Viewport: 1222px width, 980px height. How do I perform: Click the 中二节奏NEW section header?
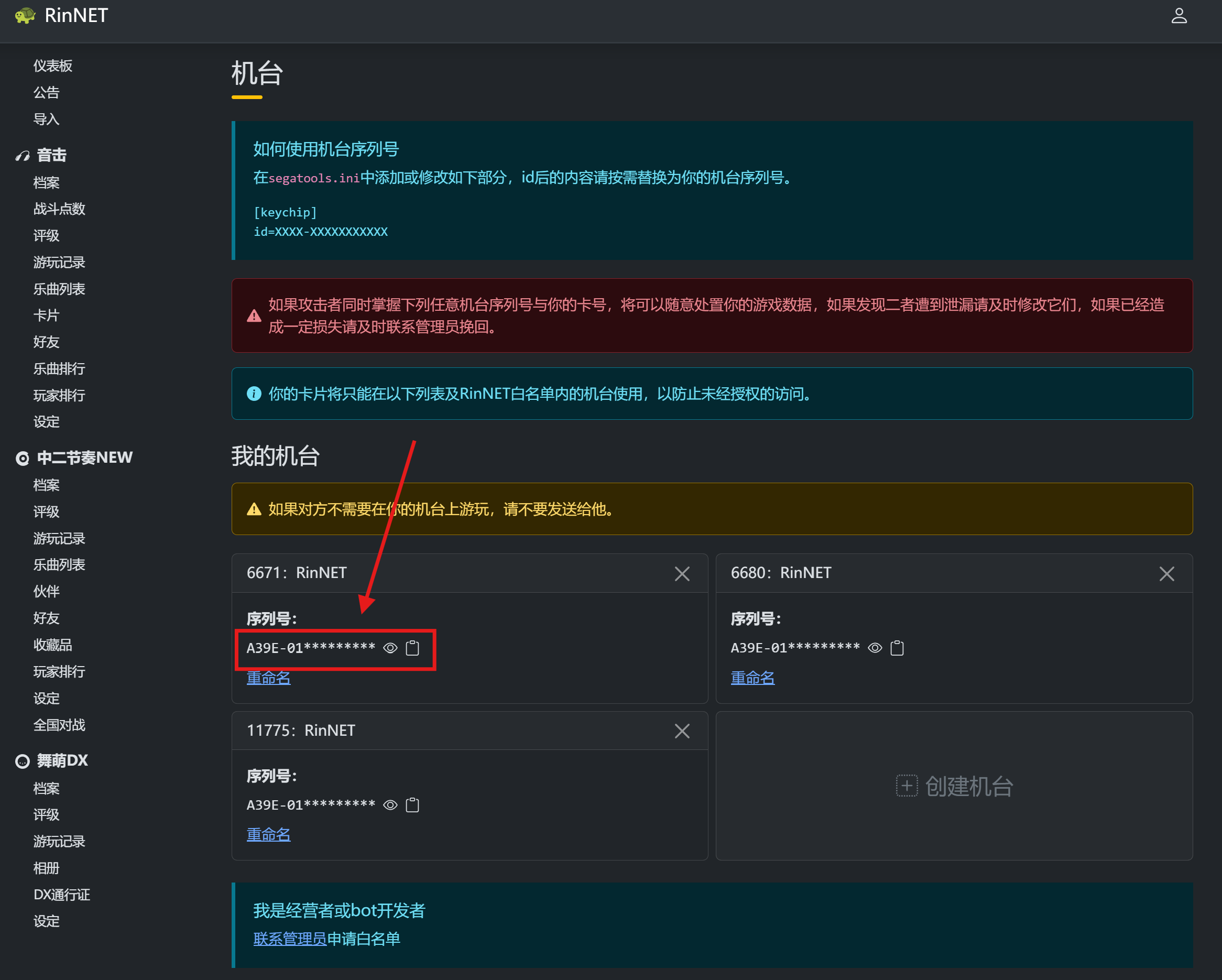[84, 458]
